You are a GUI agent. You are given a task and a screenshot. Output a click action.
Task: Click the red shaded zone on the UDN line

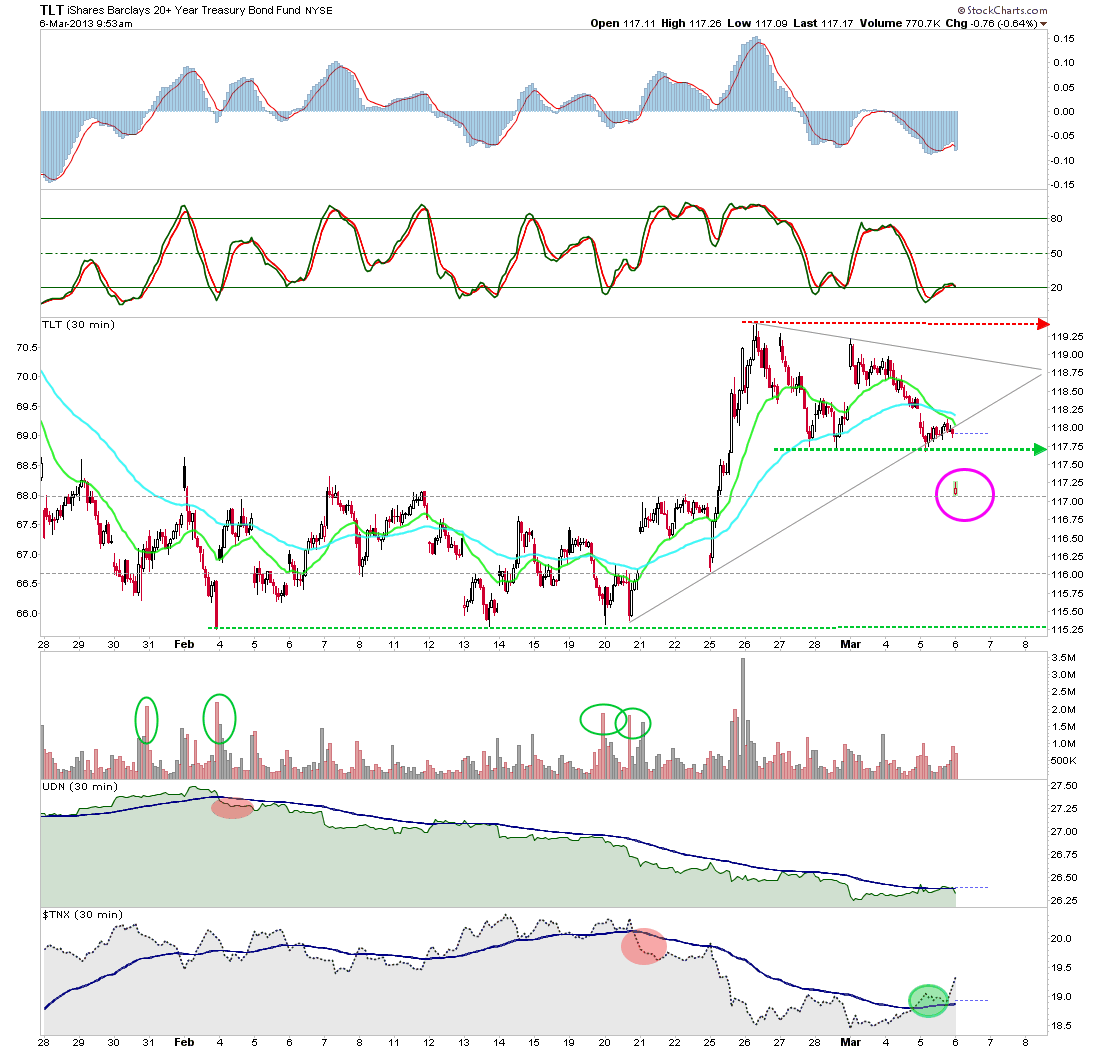232,808
